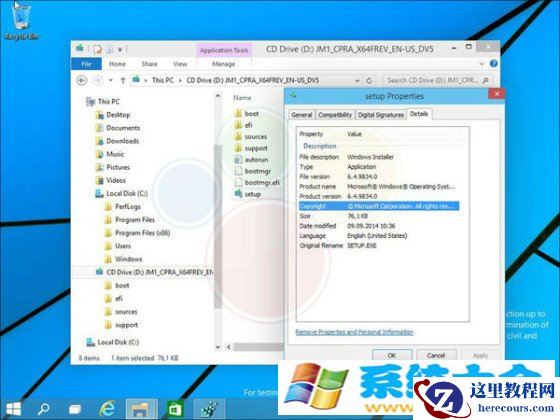The height and width of the screenshot is (420, 560).
Task: Switch to the Compatibility tab
Action: tap(335, 115)
